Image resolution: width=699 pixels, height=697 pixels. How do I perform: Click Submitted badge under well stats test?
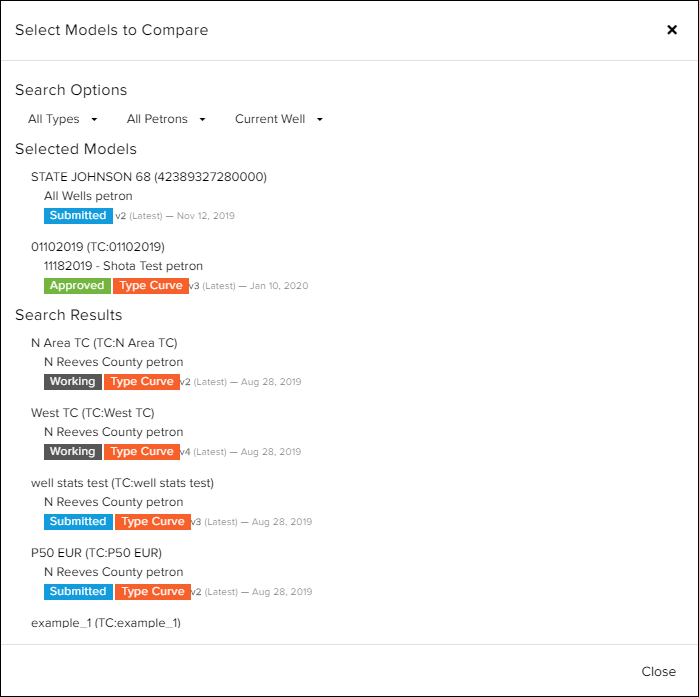coord(78,521)
